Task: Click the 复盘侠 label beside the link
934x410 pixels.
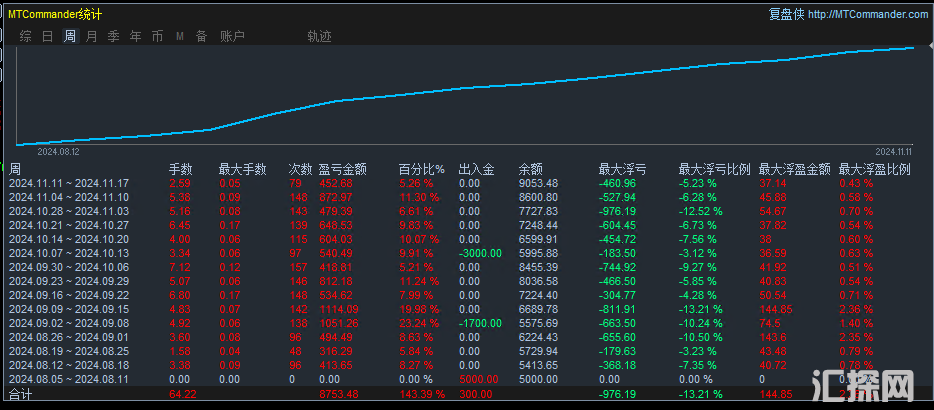Action: [787, 14]
